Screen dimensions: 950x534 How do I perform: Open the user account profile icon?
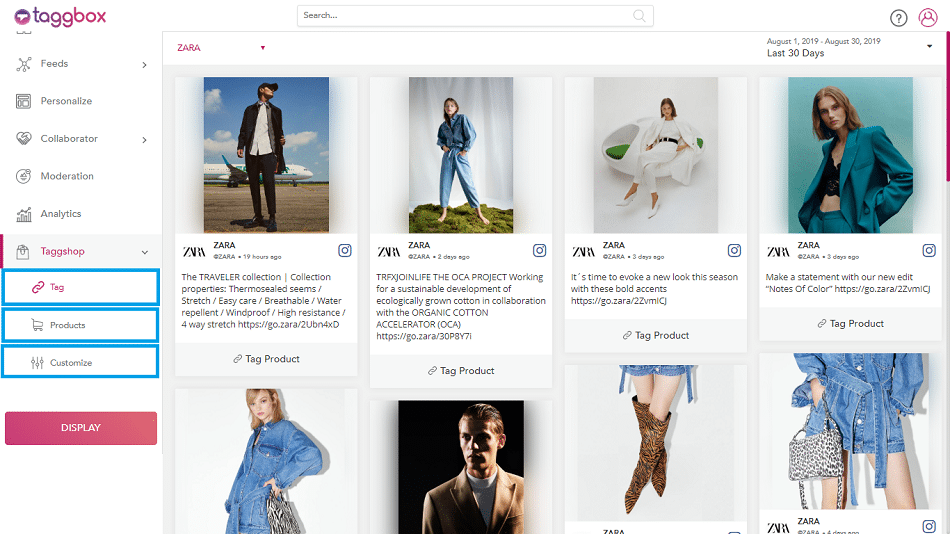927,18
